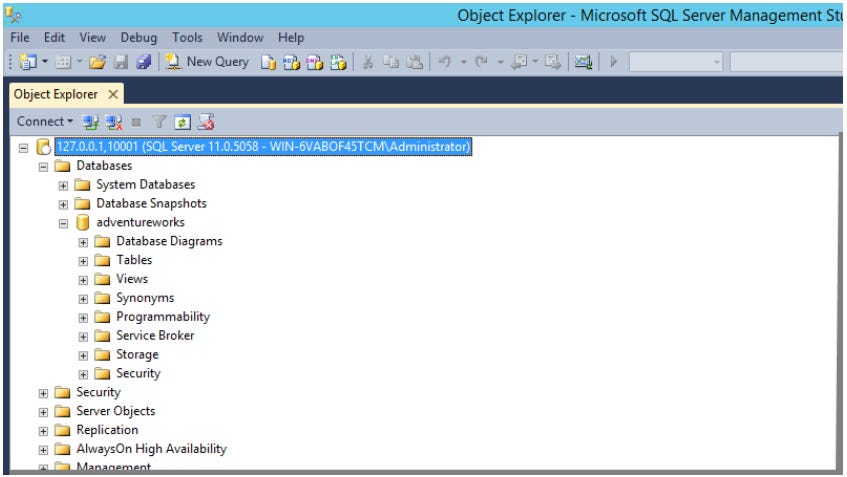Open the View menu
847x477 pixels.
click(93, 38)
